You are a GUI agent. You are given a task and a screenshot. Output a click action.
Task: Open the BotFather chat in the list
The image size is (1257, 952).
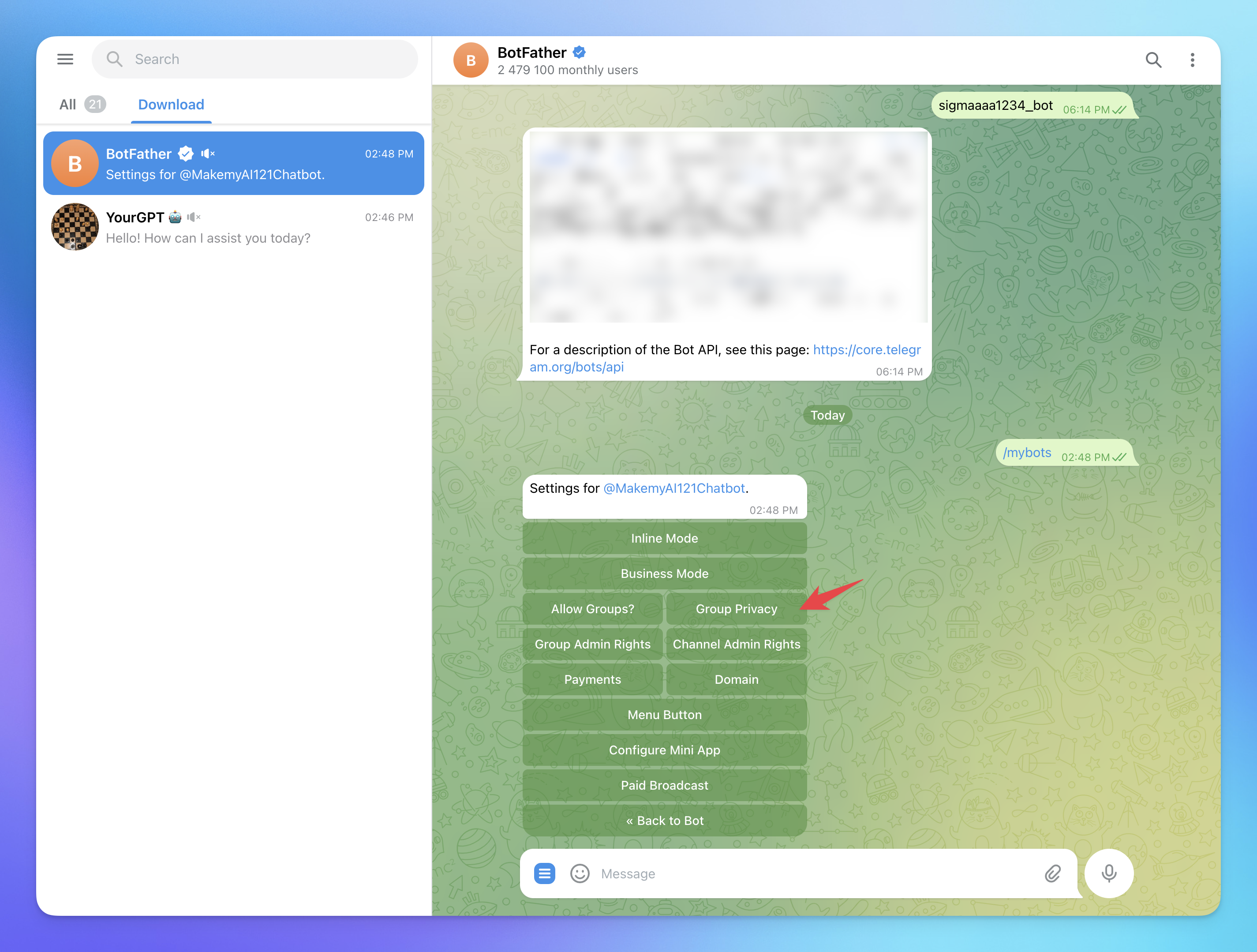tap(234, 164)
